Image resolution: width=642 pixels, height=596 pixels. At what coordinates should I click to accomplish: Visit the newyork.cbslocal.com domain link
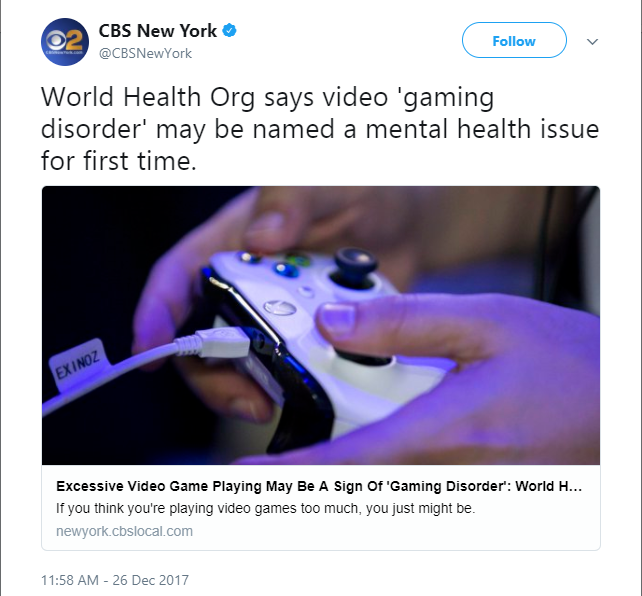(x=124, y=531)
